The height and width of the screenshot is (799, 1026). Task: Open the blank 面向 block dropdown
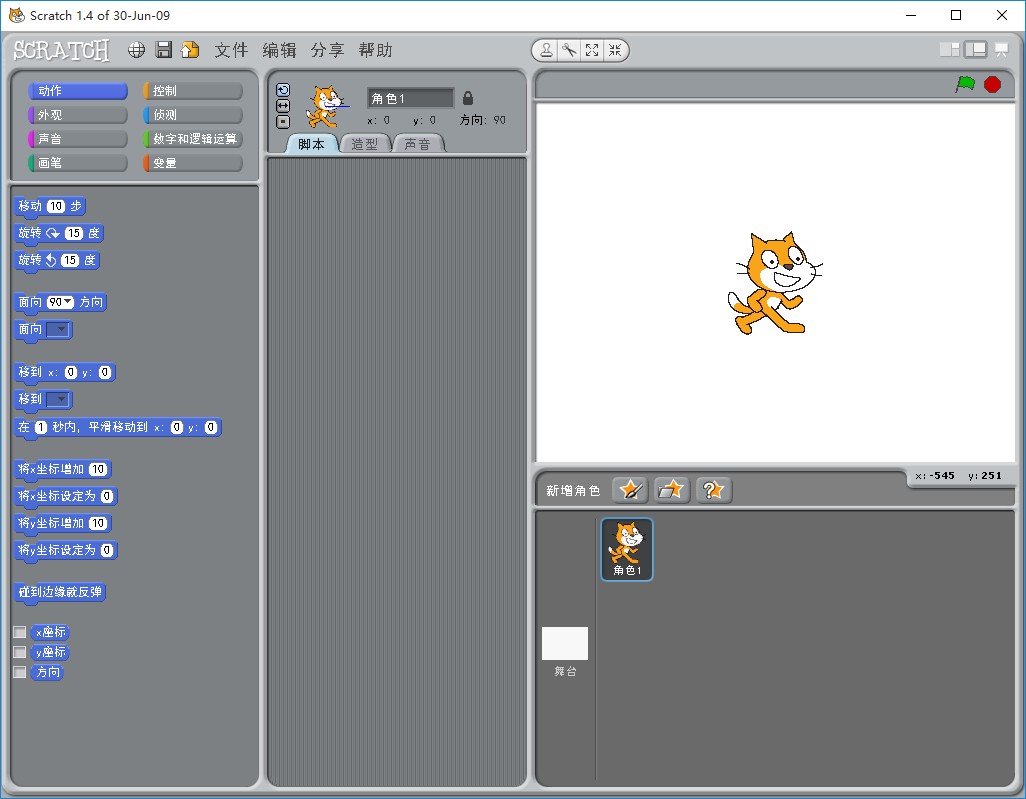point(60,329)
